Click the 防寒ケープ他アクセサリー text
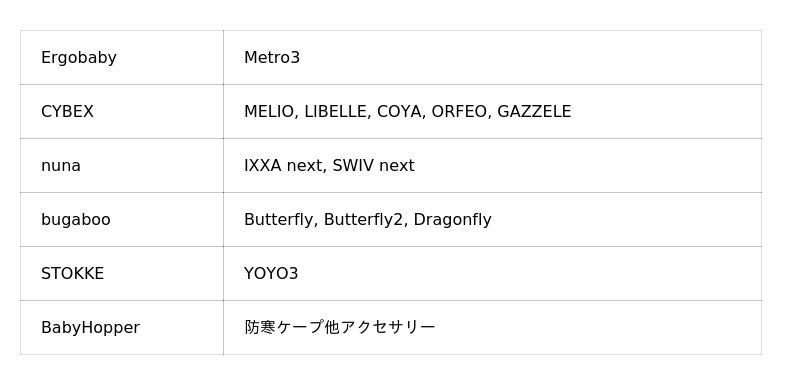This screenshot has height=385, width=800. click(340, 327)
